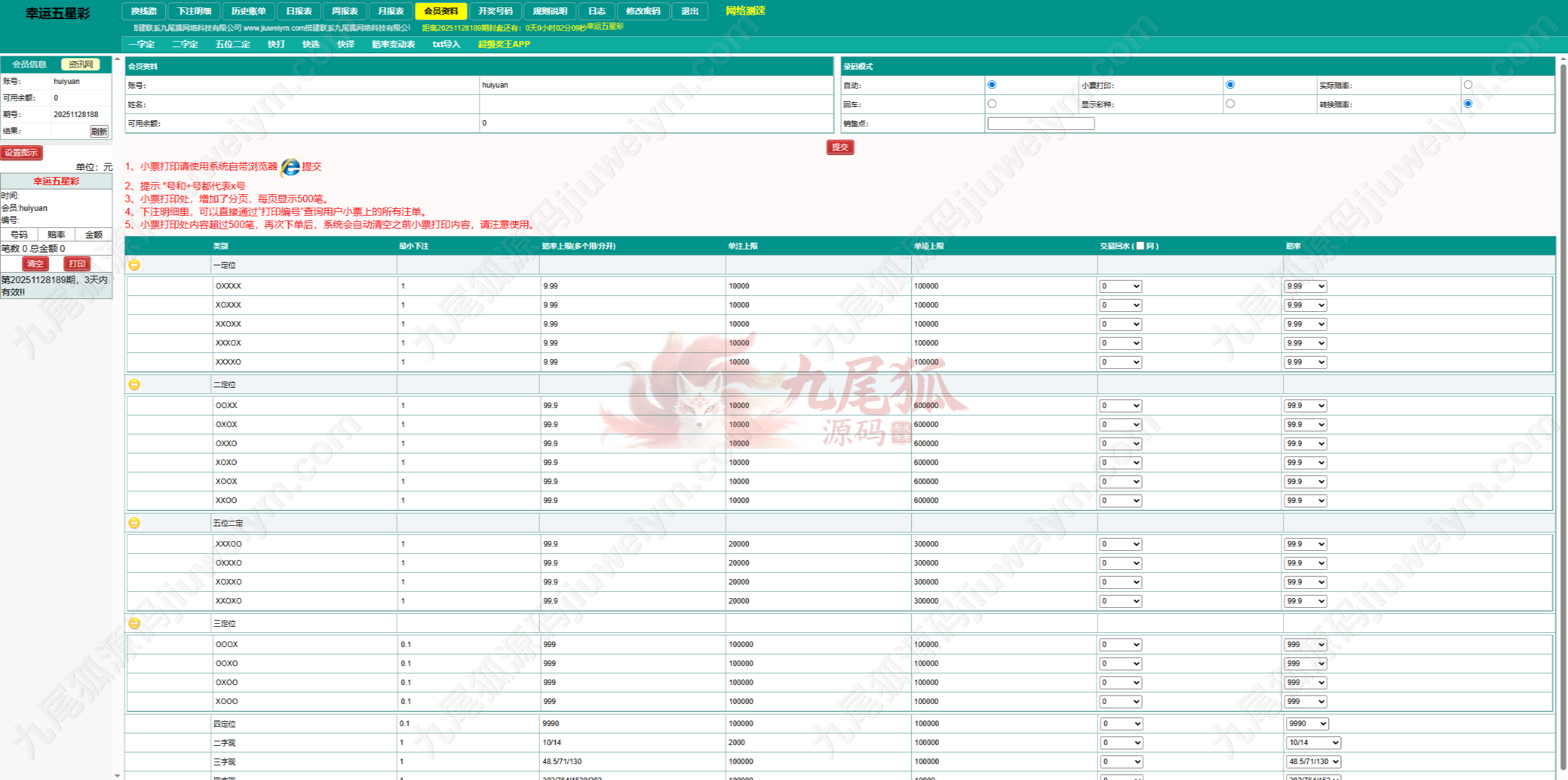
Task: Click the 刷新 refresh button
Action: point(99,131)
